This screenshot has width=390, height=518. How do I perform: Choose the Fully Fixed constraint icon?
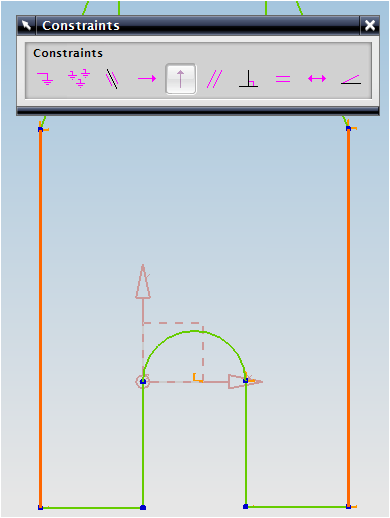(x=79, y=79)
